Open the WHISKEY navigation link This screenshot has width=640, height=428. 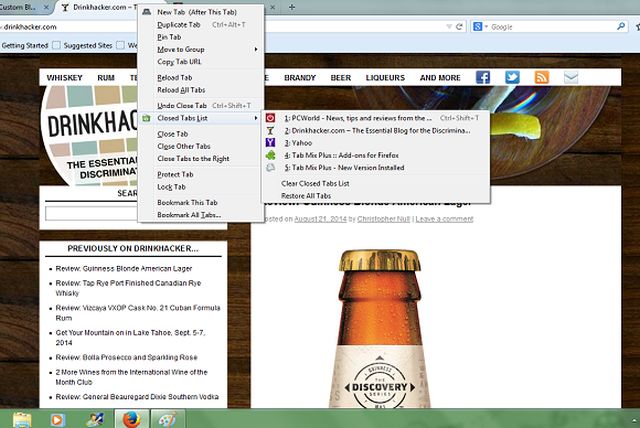point(64,78)
